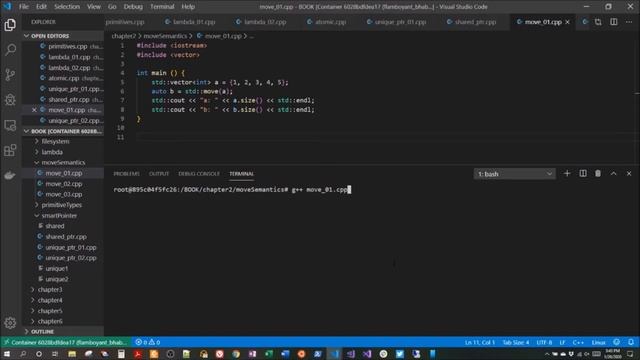The width and height of the screenshot is (640, 360).
Task: Change the UTF-8 file encoding
Action: [x=544, y=342]
